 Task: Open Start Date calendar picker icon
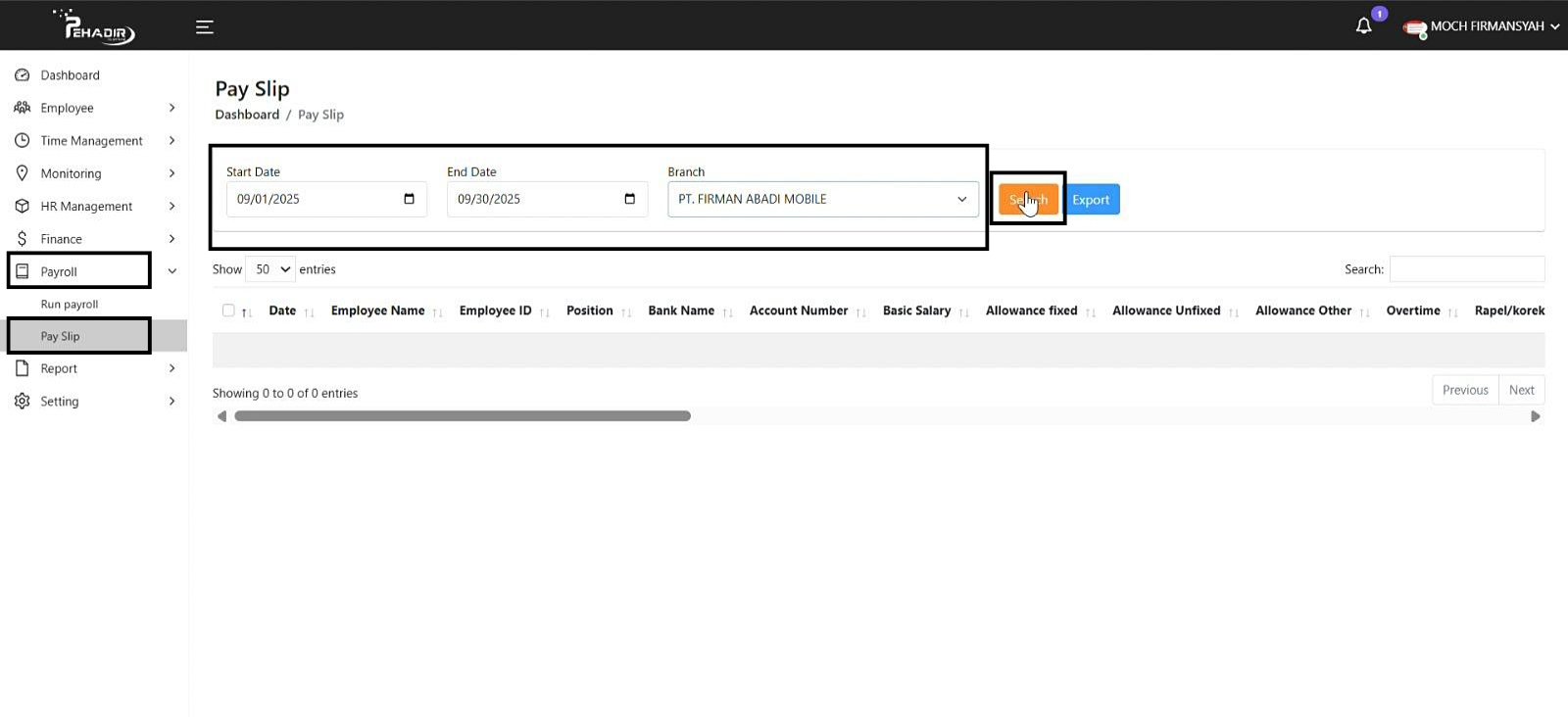[409, 199]
